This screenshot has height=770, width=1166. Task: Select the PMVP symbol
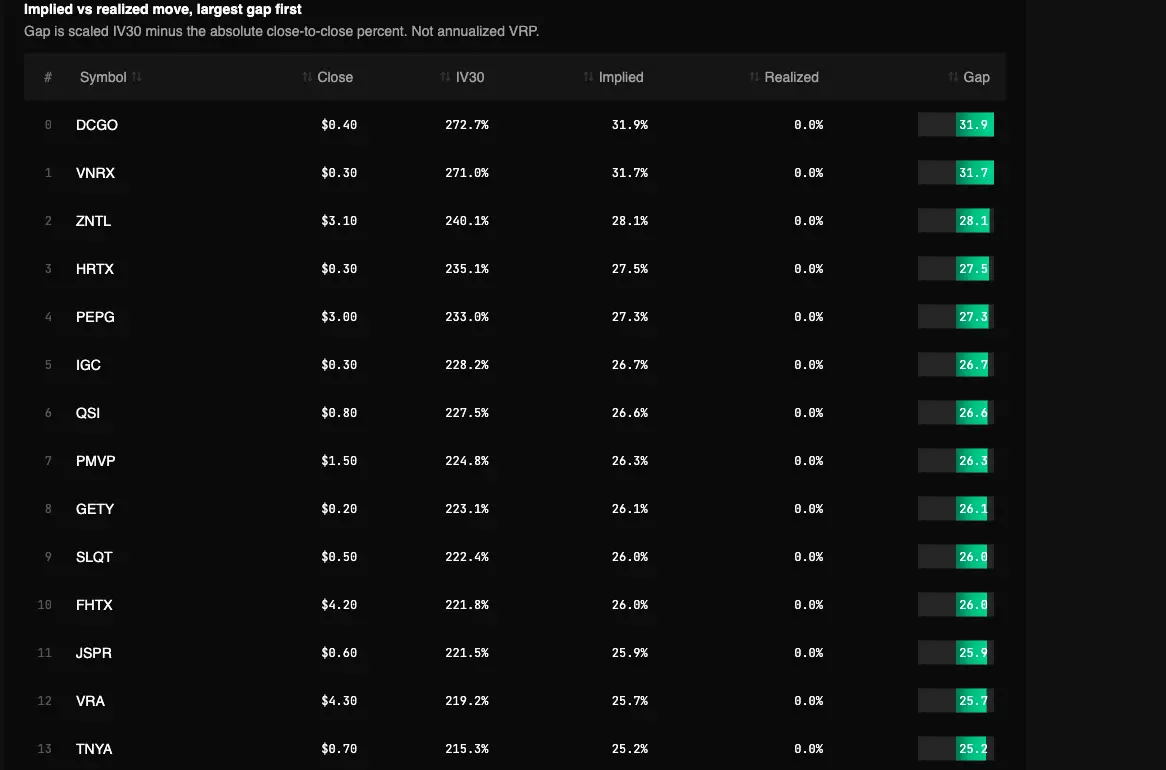95,461
